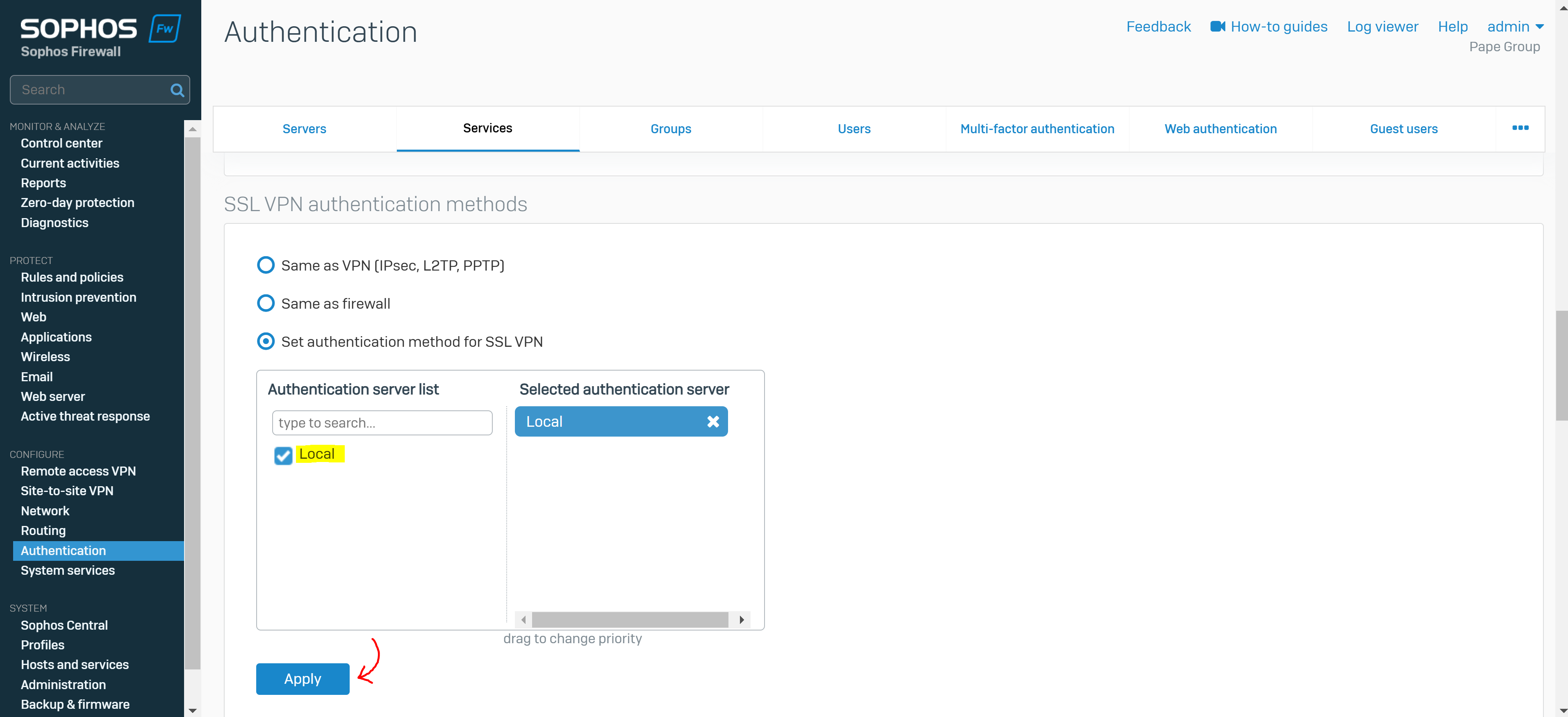
Task: Switch to the Services tab
Action: 487,128
